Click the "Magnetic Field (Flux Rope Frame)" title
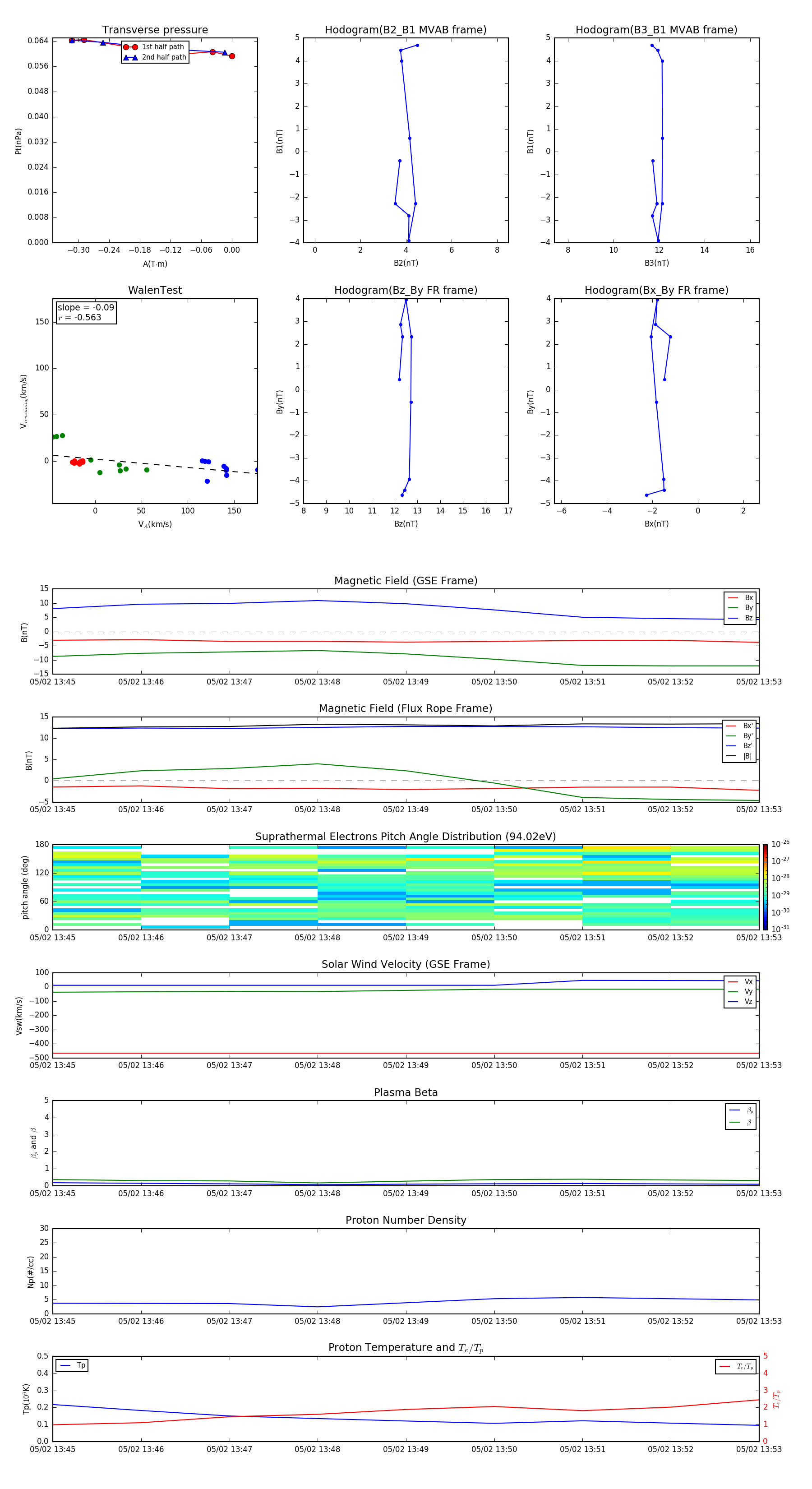This screenshot has height=1489, width=812. tap(406, 708)
